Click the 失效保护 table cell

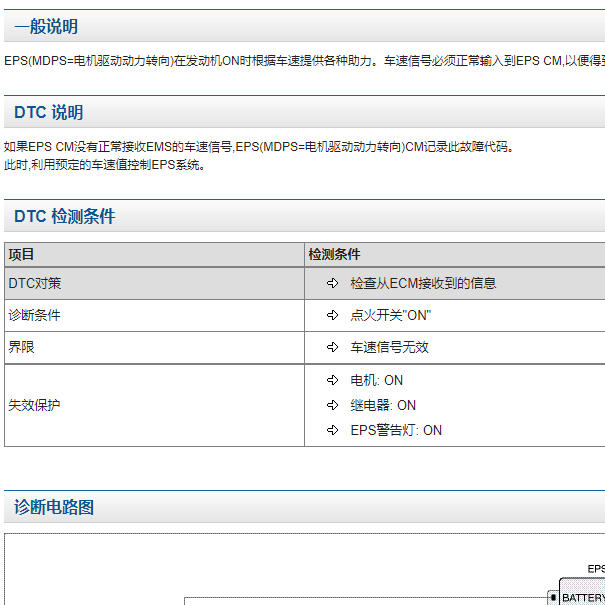click(x=154, y=406)
